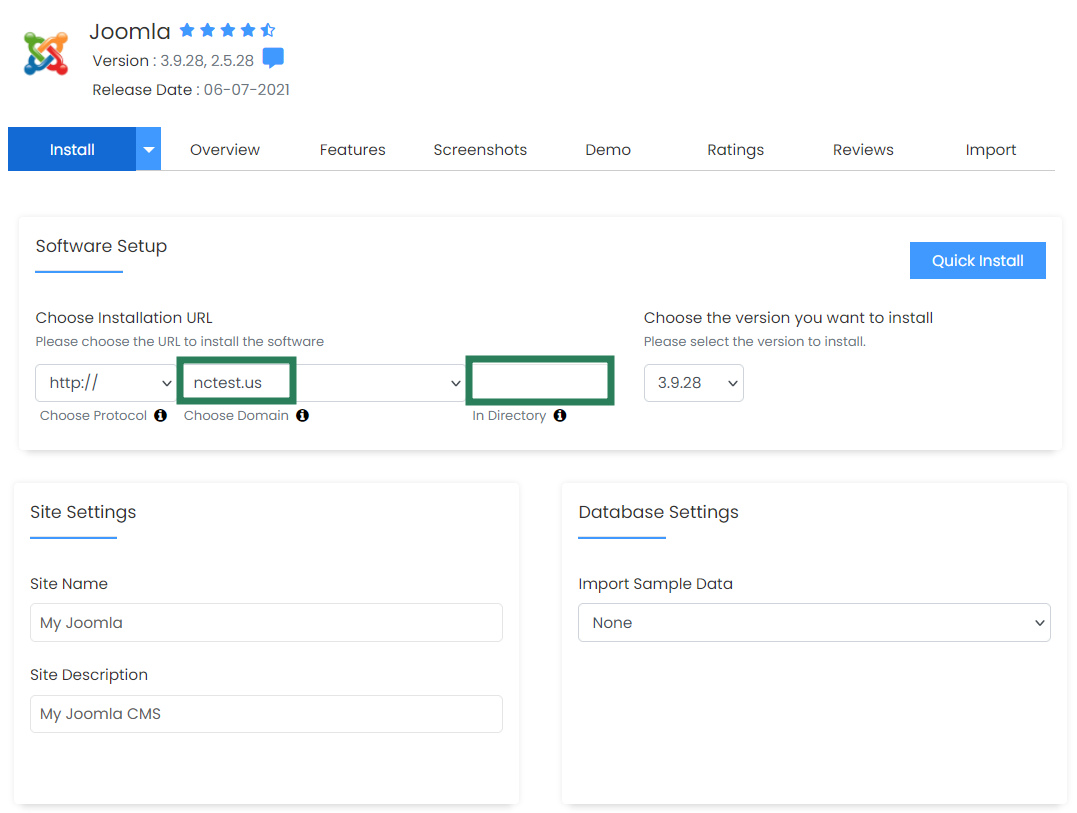The image size is (1077, 813).
Task: Click the Version 3.9.28, 2.5.28 text
Action: coord(173,60)
